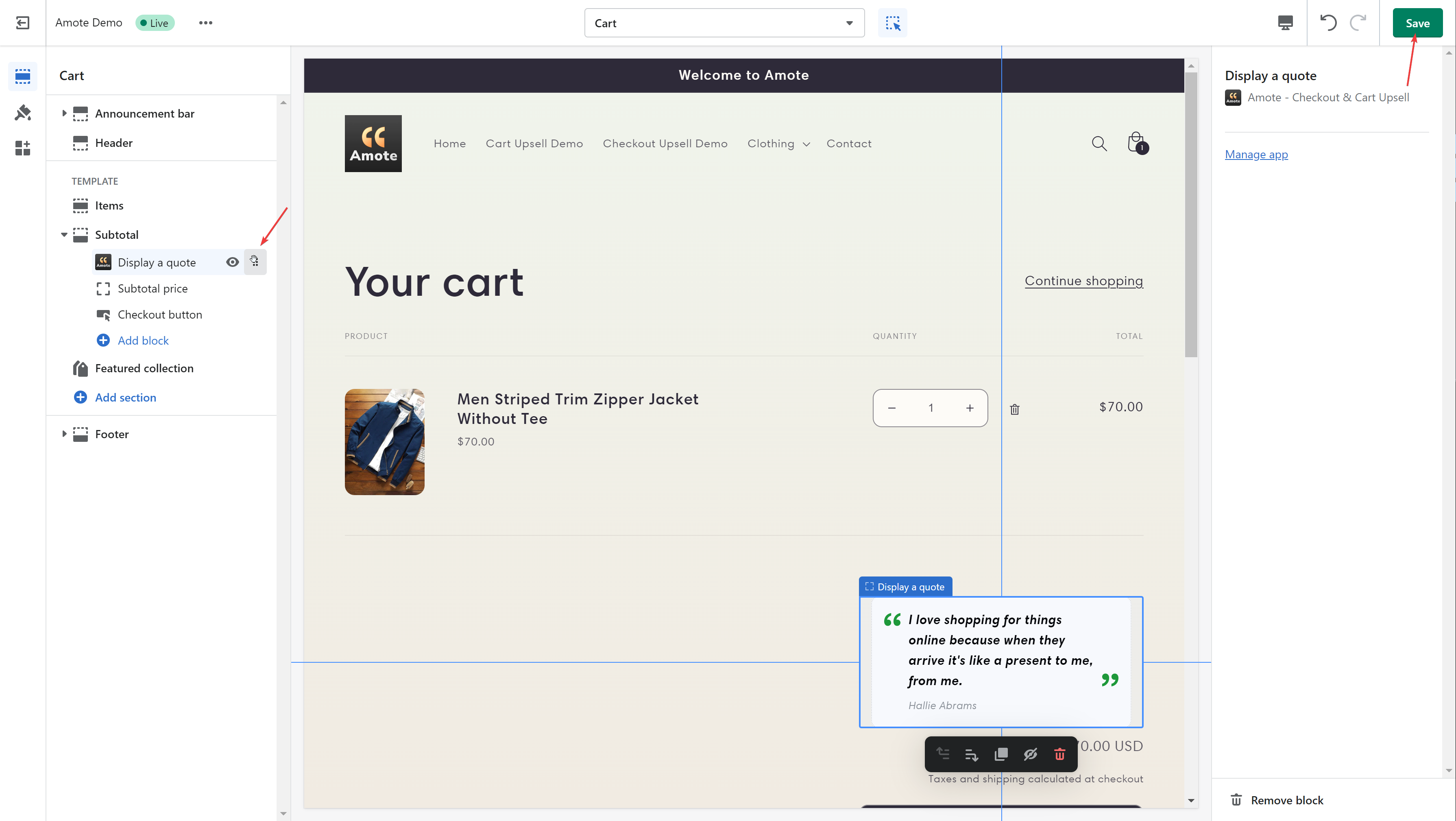1456x821 pixels.
Task: Increase jacket quantity with plus button
Action: click(970, 408)
